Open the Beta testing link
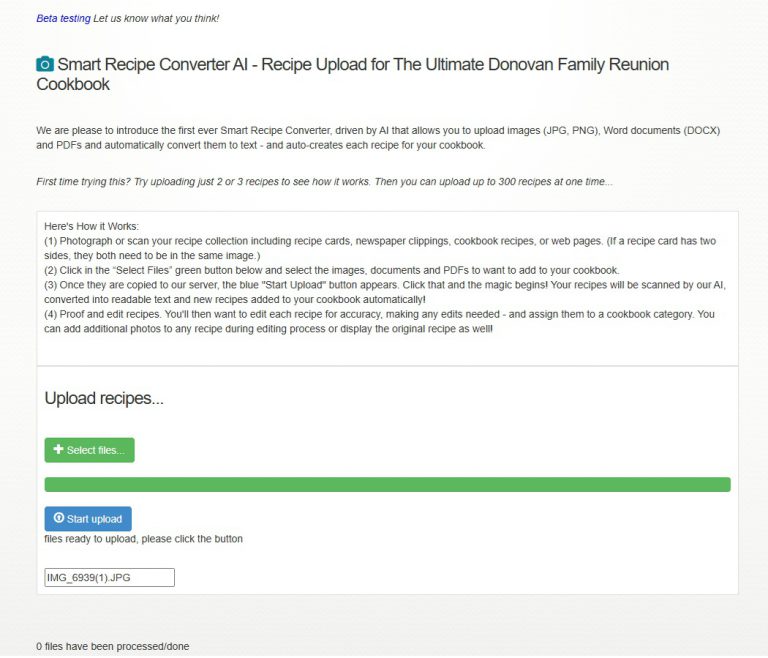 pyautogui.click(x=63, y=19)
